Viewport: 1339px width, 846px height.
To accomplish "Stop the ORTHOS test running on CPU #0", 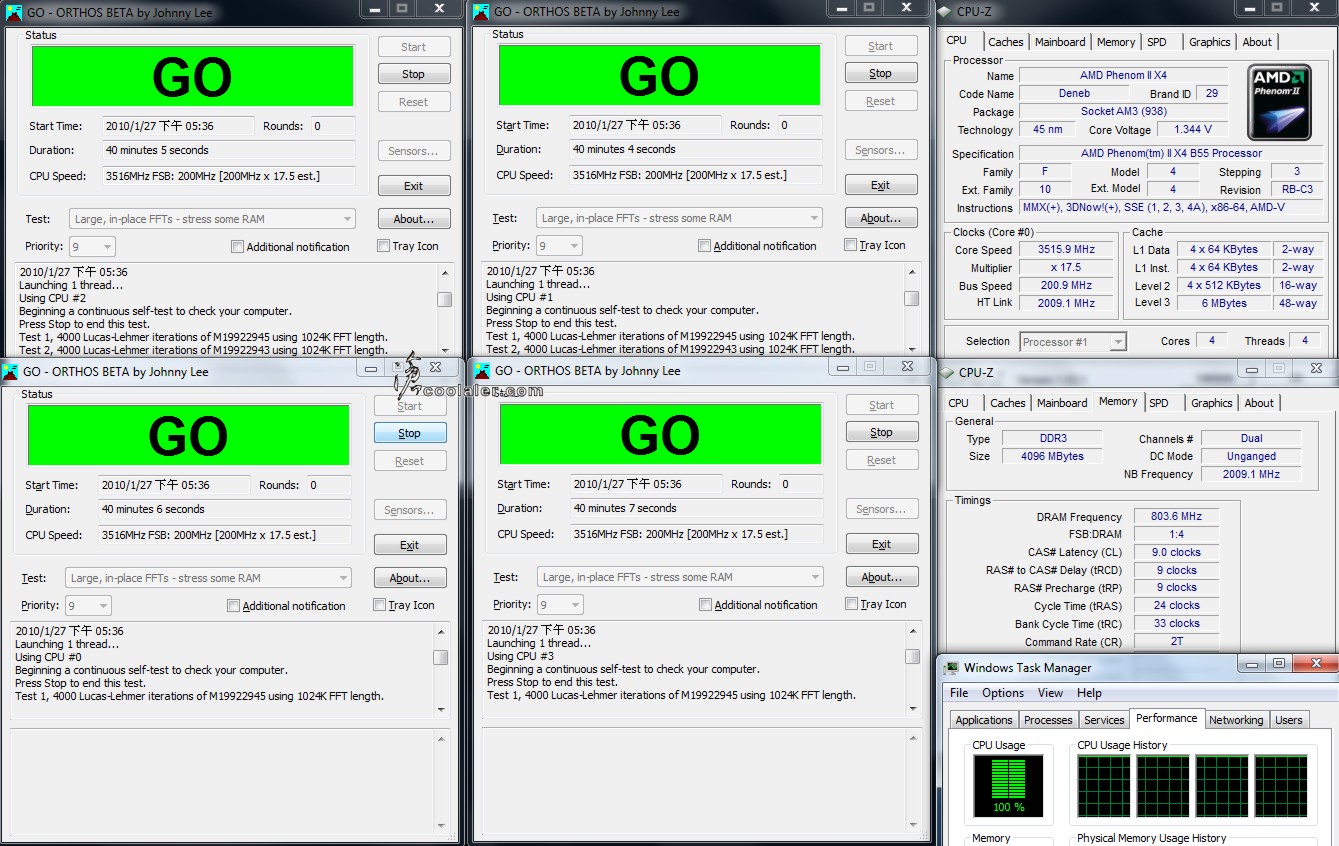I will [410, 433].
